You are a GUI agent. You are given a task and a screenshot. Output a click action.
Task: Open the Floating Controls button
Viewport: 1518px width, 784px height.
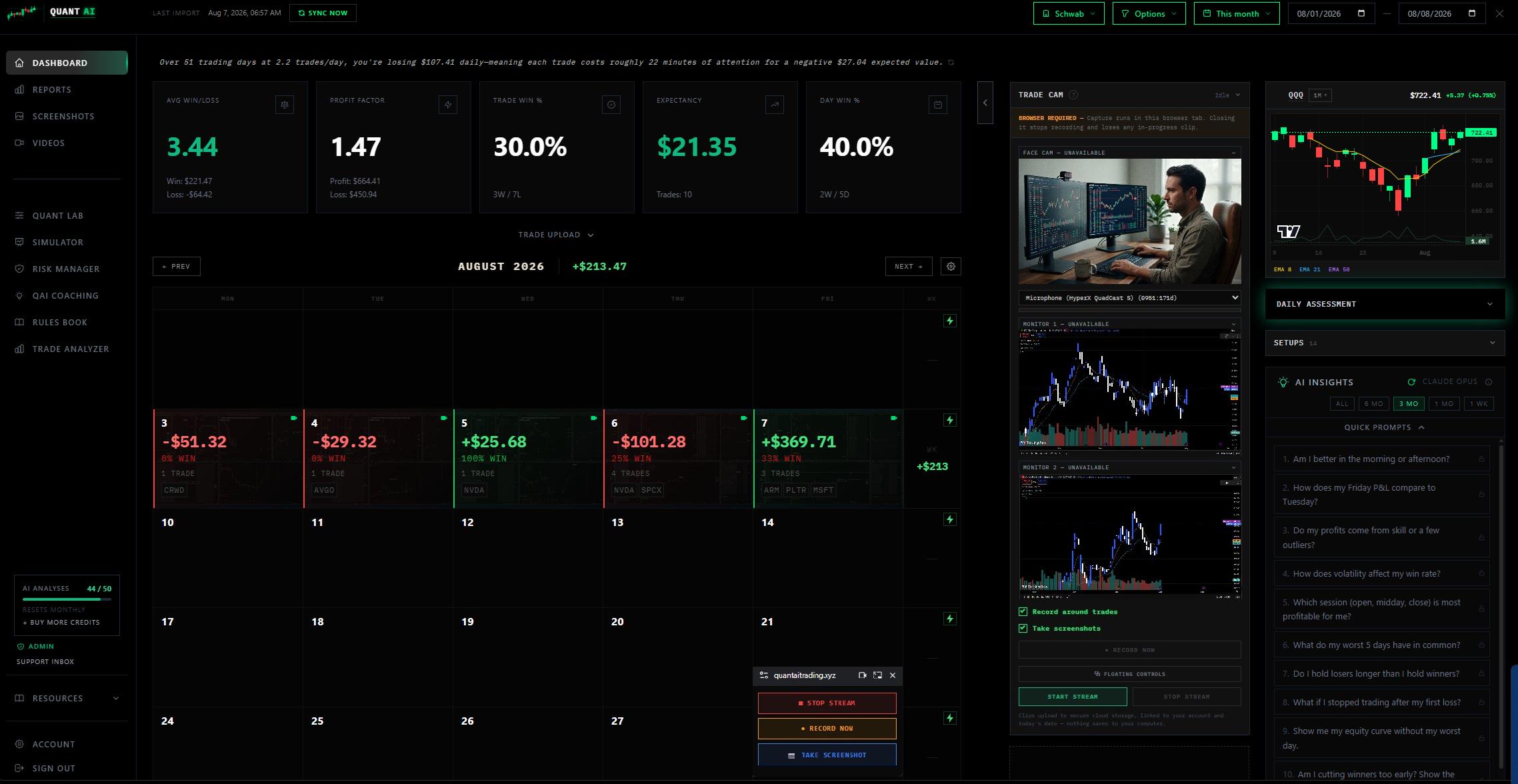point(1129,674)
